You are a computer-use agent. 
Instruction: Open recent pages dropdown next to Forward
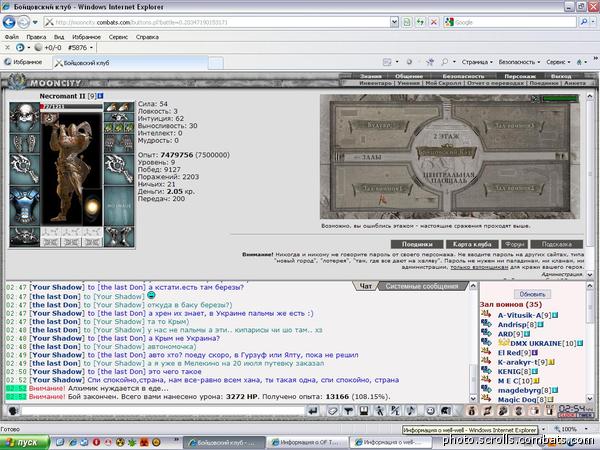[x=35, y=22]
